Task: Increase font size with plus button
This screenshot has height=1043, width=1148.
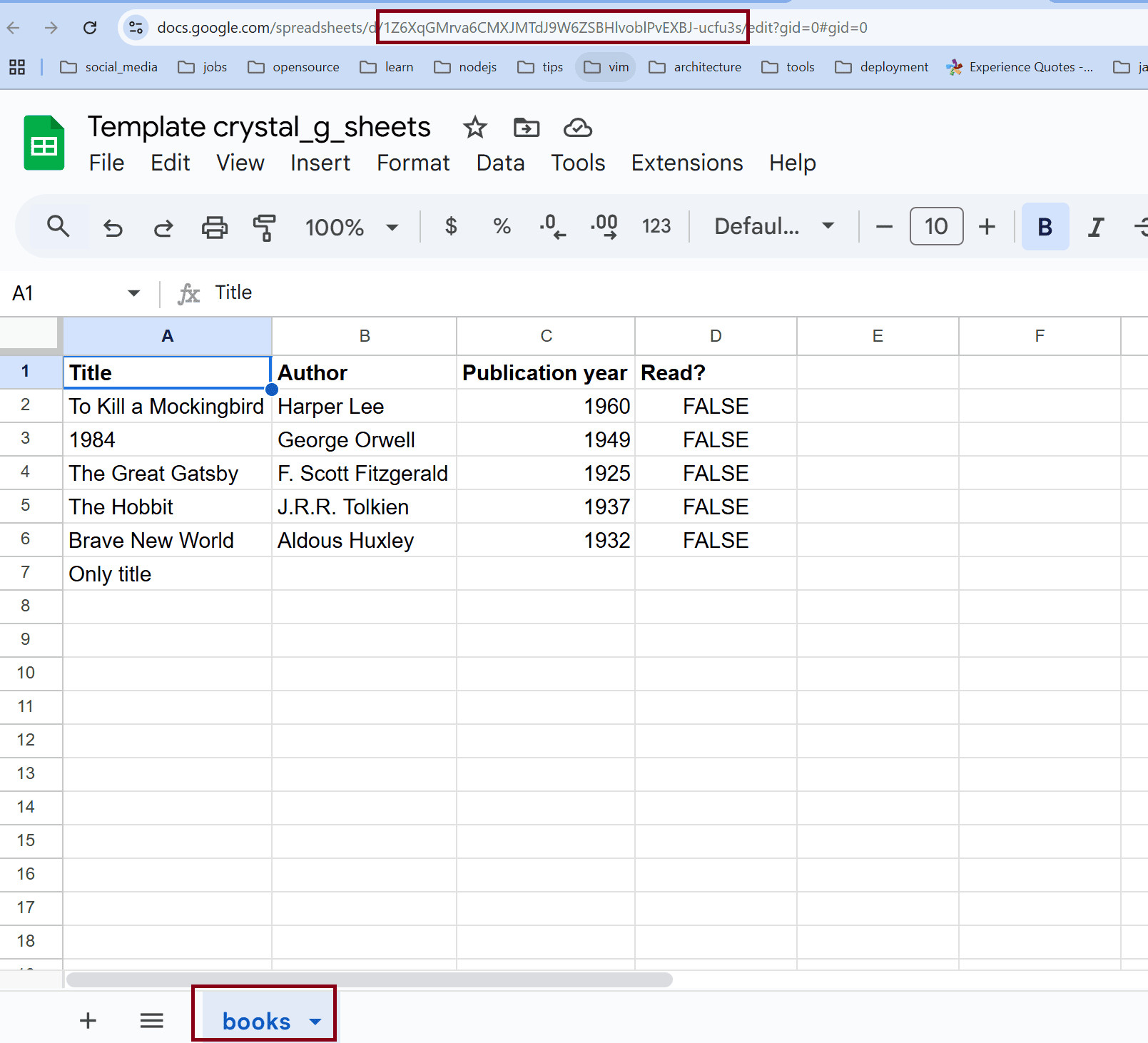Action: [987, 227]
